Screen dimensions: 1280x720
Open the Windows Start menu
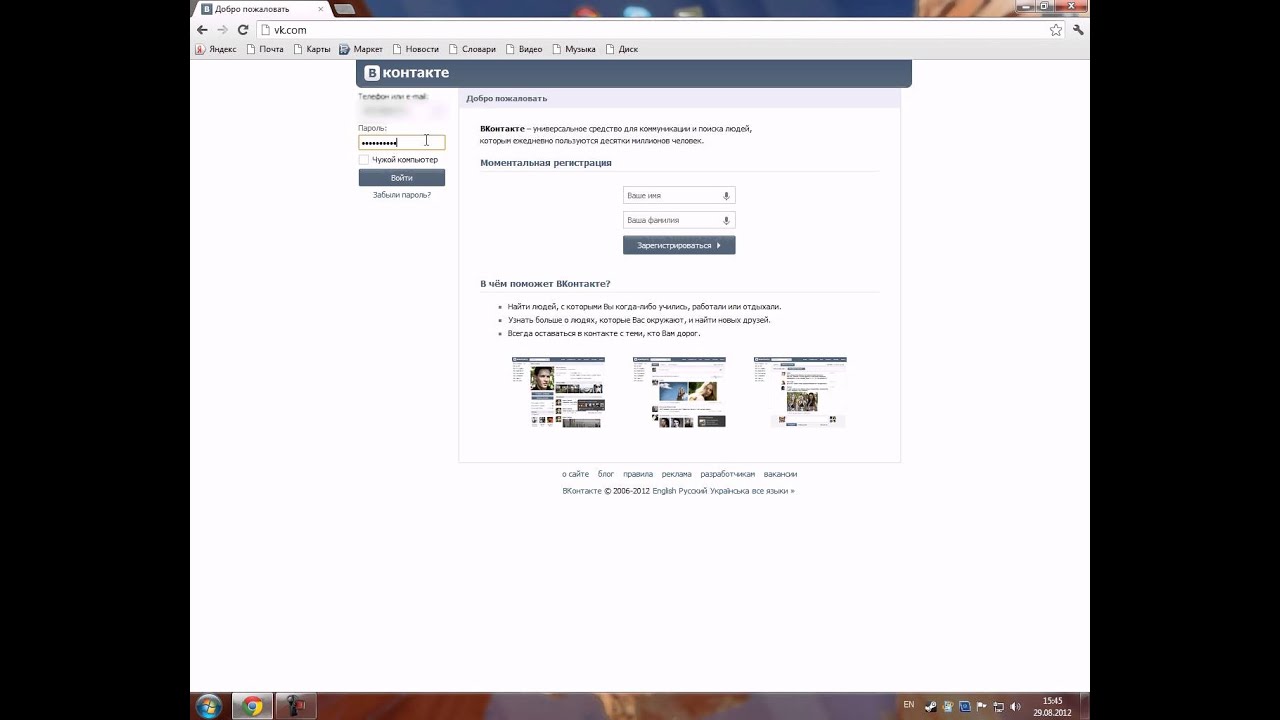click(x=209, y=706)
